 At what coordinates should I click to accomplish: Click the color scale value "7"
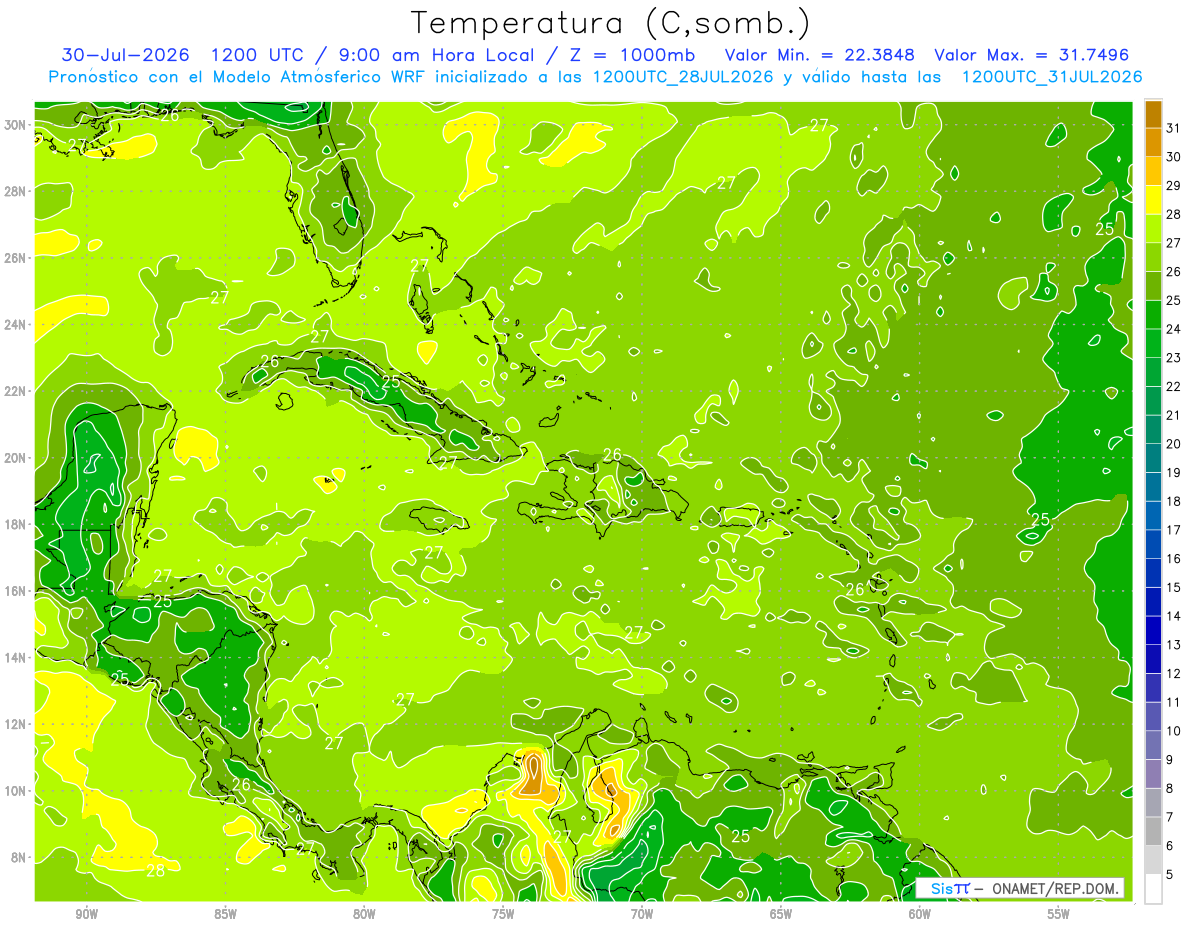tap(1170, 818)
